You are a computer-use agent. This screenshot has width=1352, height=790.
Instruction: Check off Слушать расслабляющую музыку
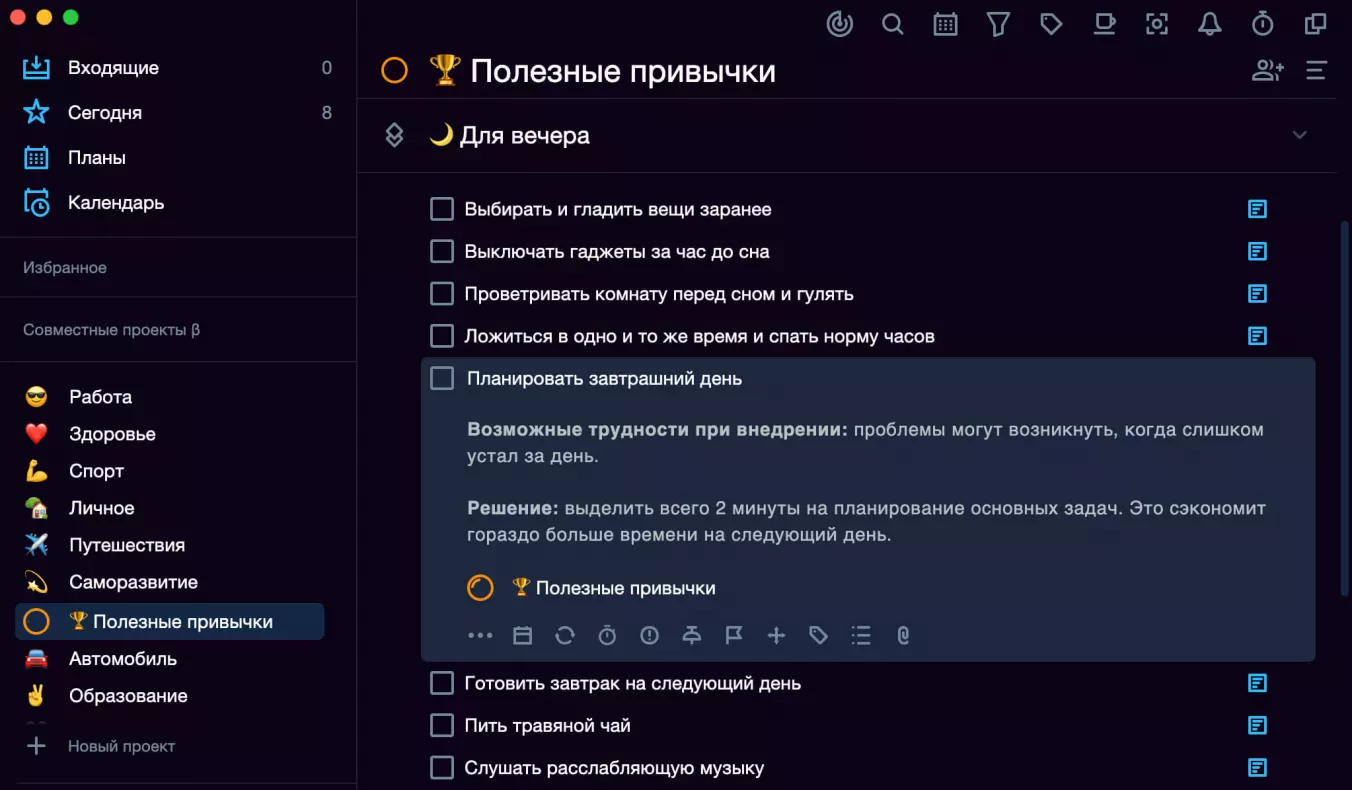coord(442,768)
